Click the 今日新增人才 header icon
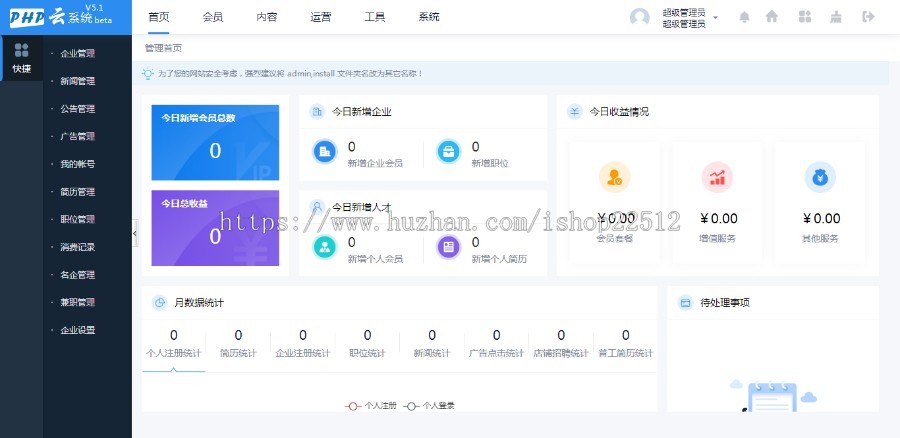This screenshot has height=438, width=900. click(317, 207)
